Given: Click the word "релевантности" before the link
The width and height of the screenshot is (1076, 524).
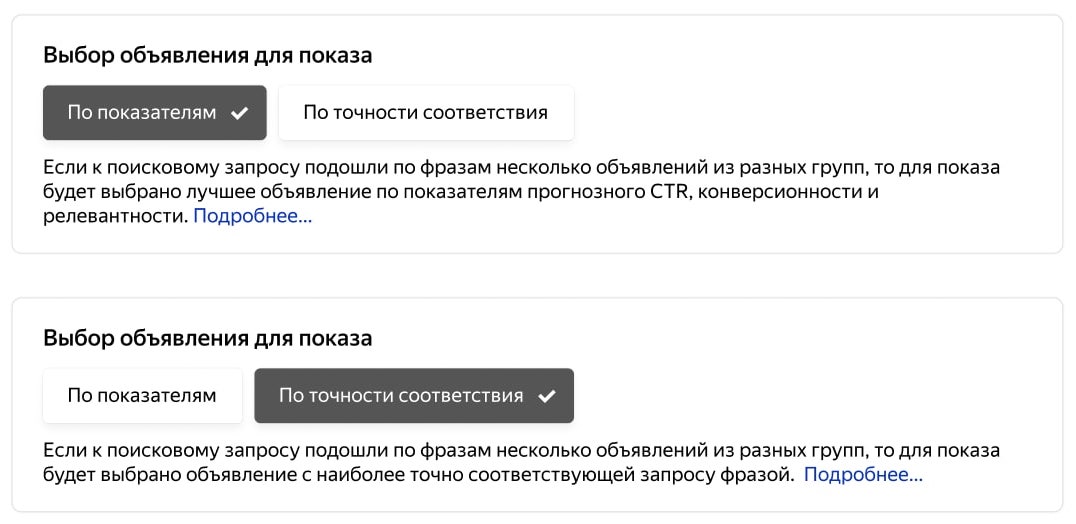Looking at the screenshot, I should [115, 216].
